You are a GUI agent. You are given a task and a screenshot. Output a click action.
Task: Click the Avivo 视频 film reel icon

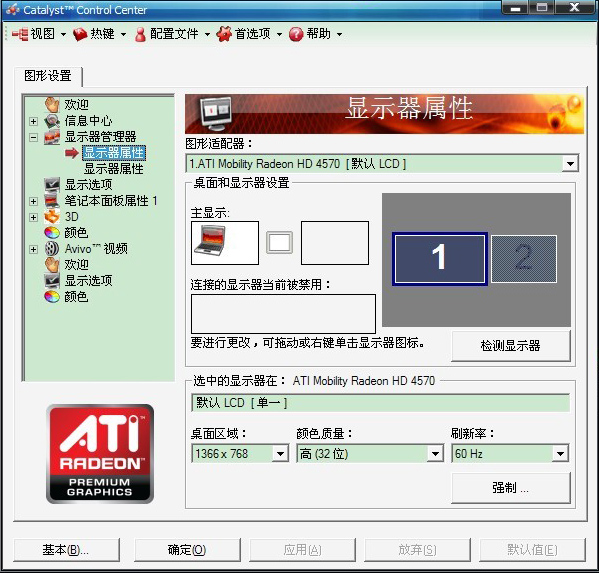pos(52,249)
